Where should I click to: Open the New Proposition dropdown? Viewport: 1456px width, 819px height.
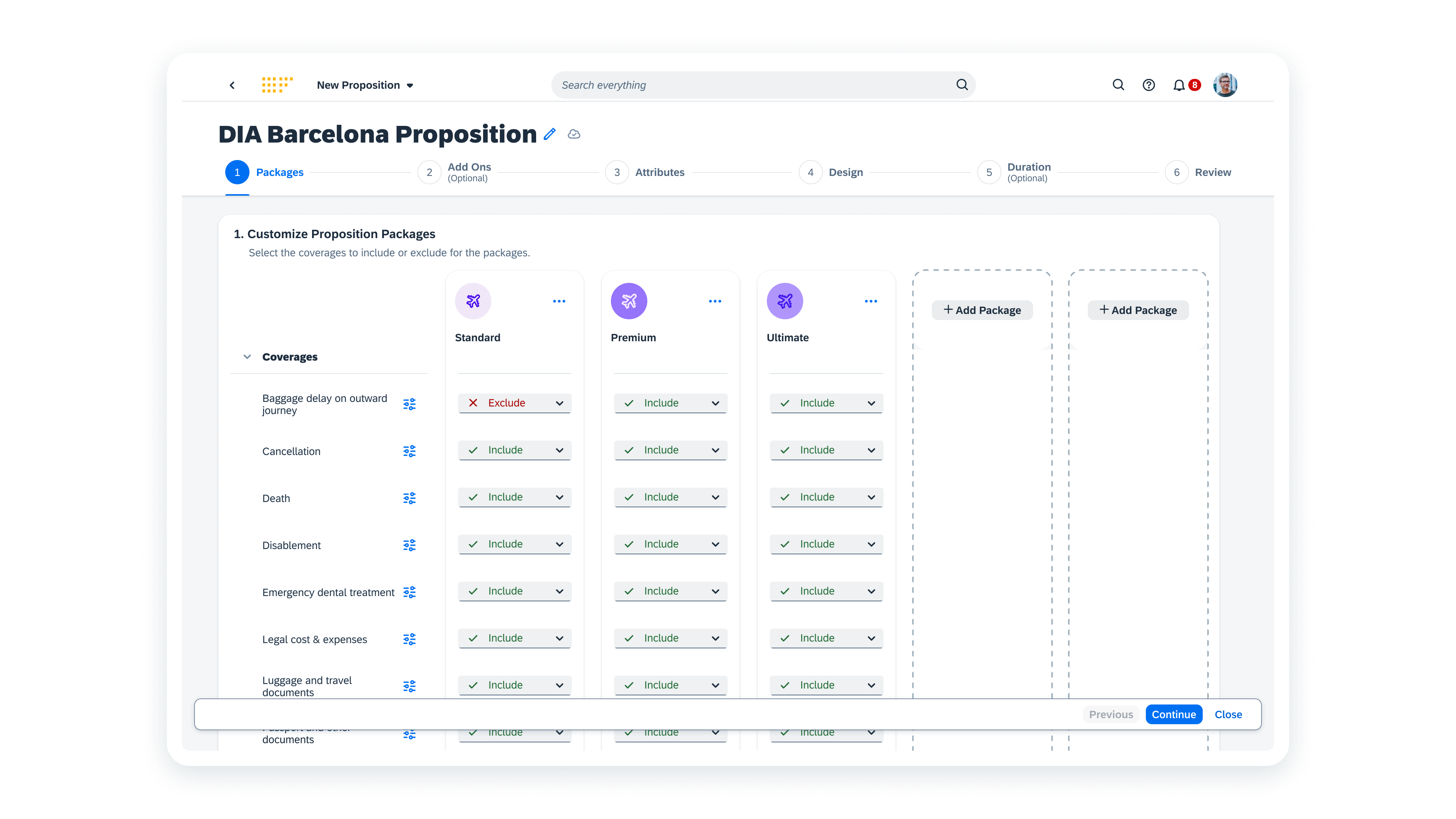point(365,85)
